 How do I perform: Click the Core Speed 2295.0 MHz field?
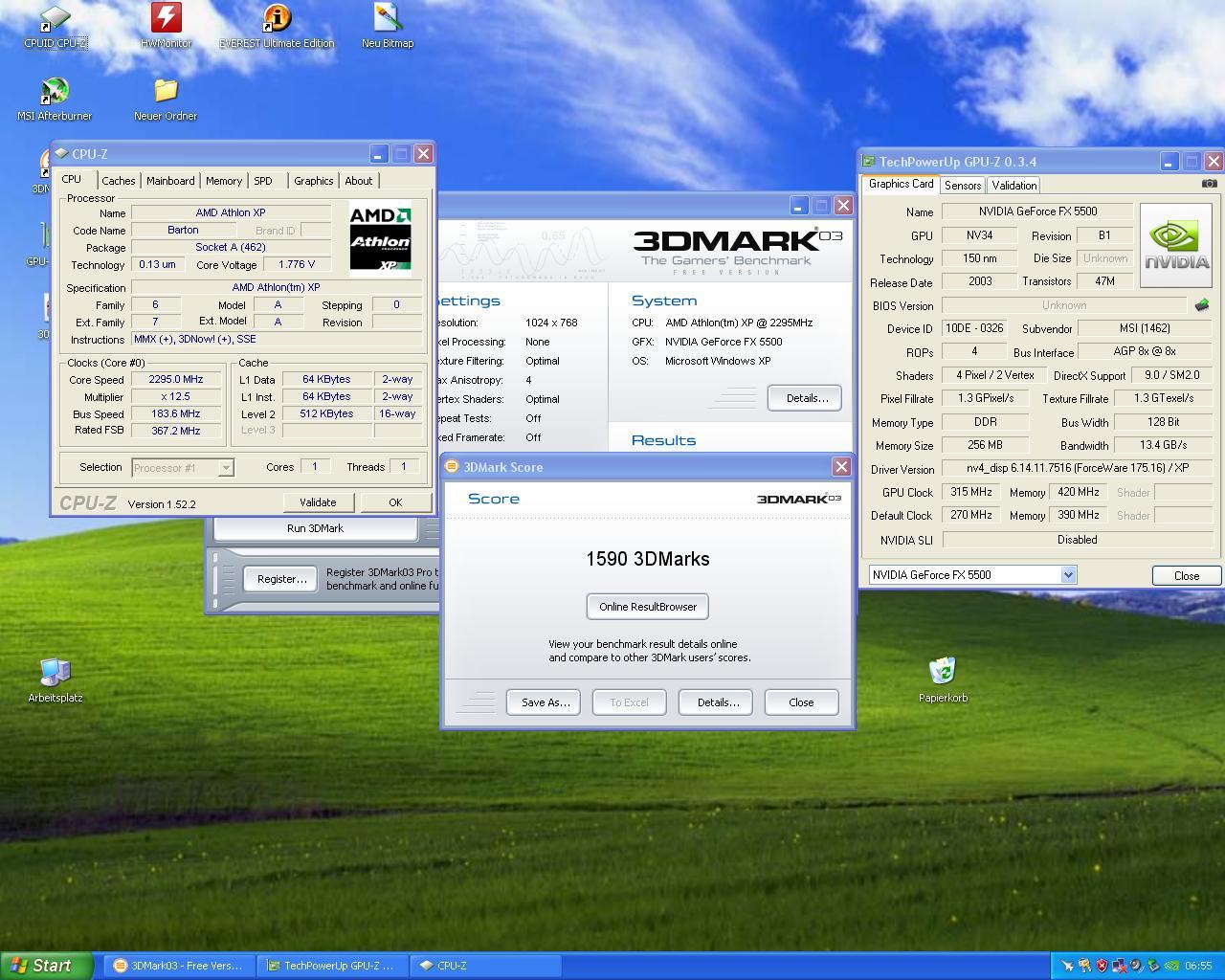click(x=176, y=379)
